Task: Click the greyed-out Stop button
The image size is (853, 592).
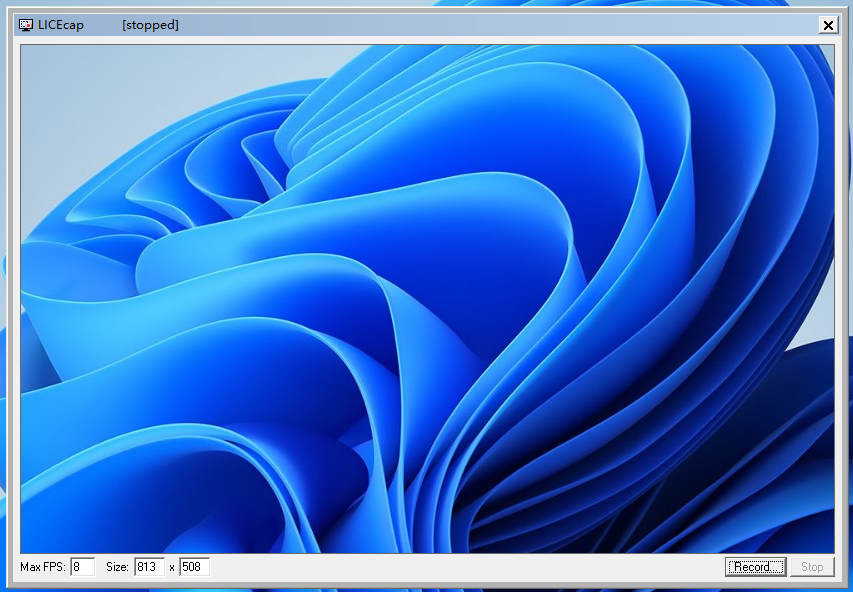Action: [x=811, y=567]
